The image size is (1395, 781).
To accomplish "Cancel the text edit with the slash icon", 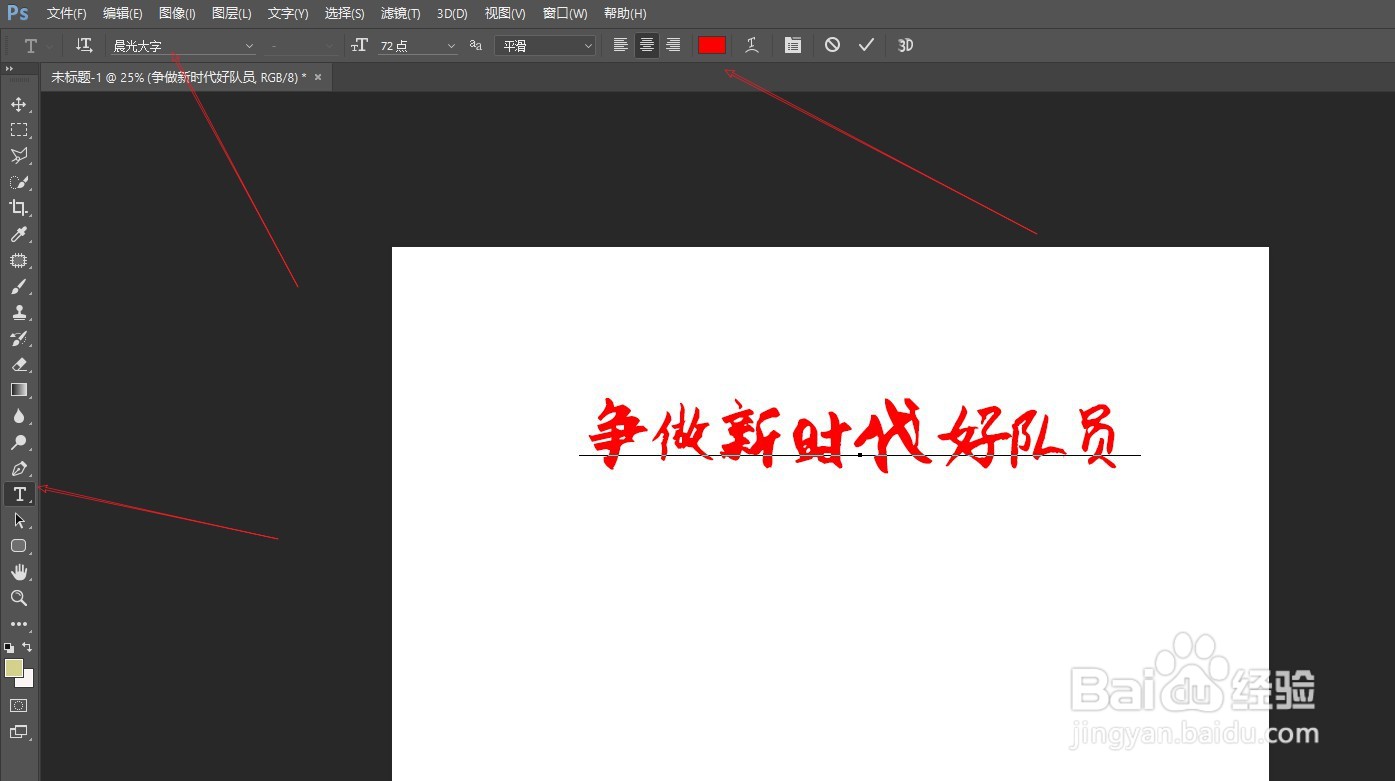I will click(x=832, y=44).
